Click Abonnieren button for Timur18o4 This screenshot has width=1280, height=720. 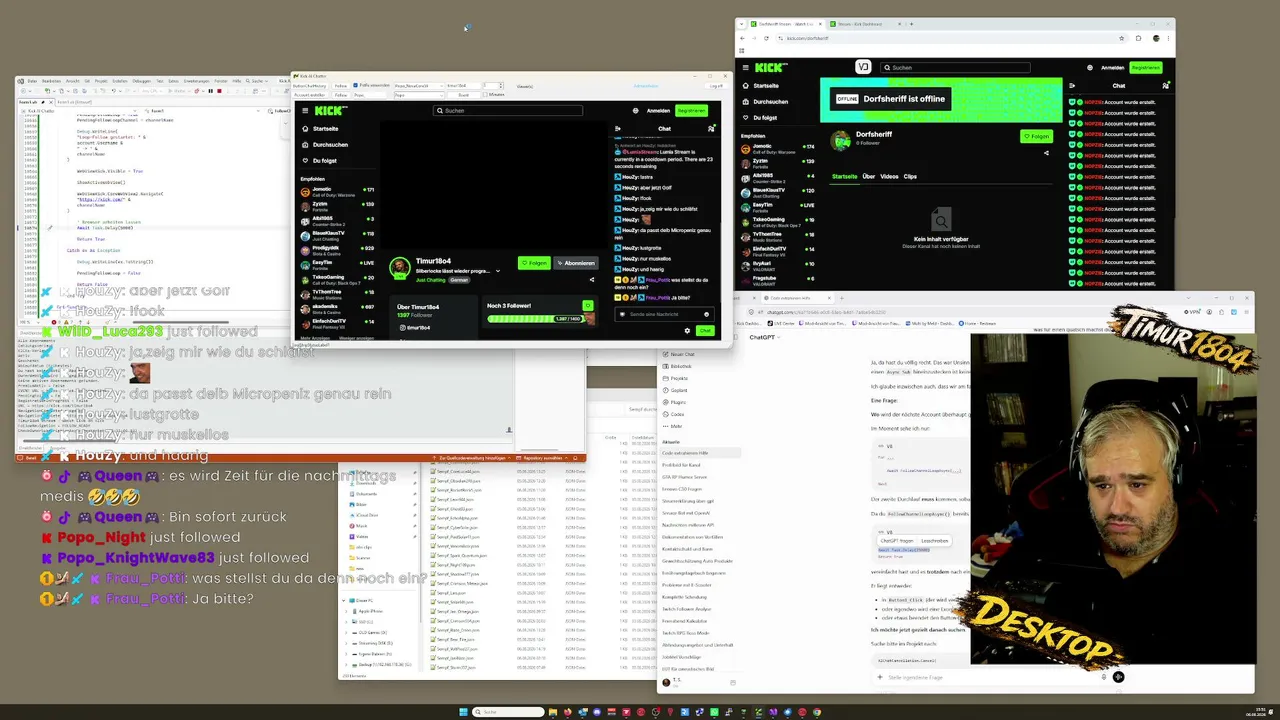click(576, 263)
